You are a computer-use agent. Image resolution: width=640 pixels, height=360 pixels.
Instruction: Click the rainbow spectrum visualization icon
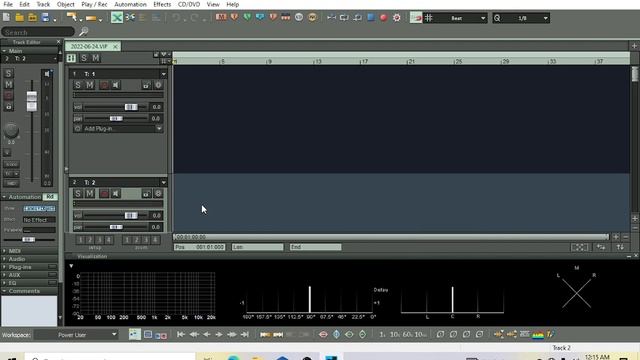tap(538, 335)
